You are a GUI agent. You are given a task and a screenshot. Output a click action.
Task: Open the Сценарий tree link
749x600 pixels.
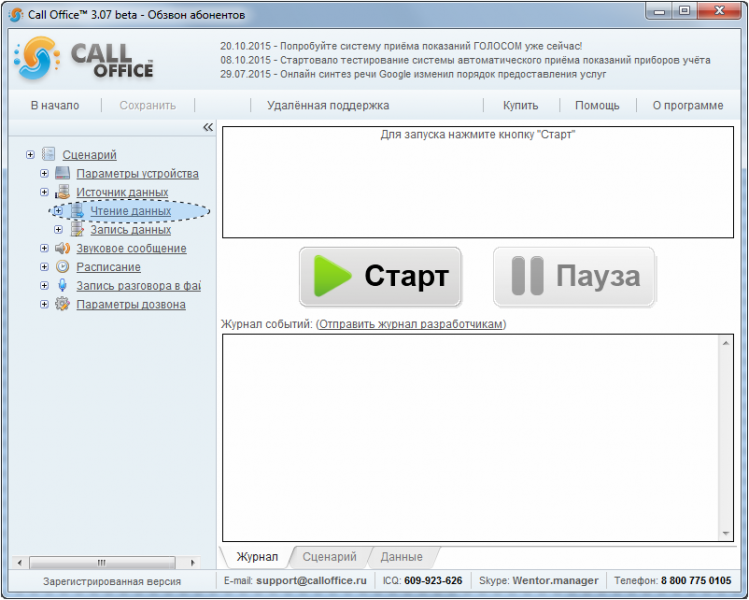click(89, 155)
